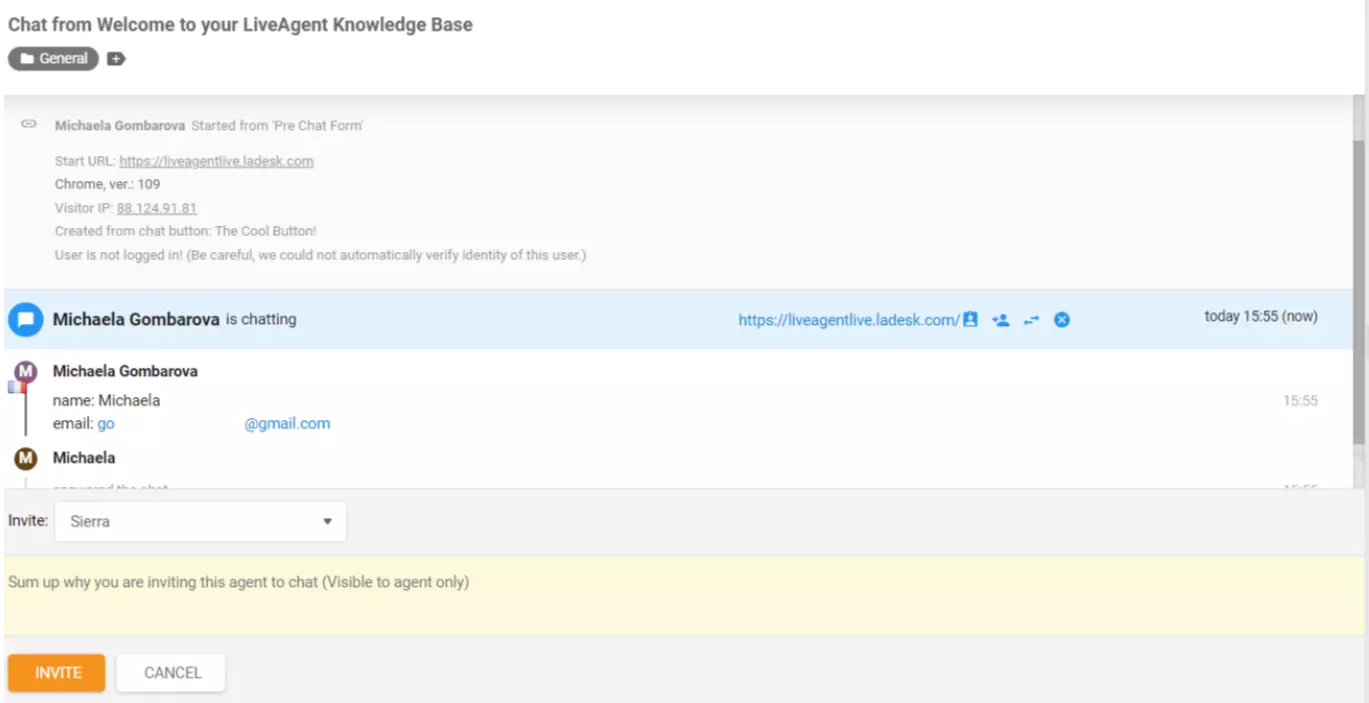The height and width of the screenshot is (703, 1369).
Task: Add a new tag using the plus icon
Action: tap(116, 58)
